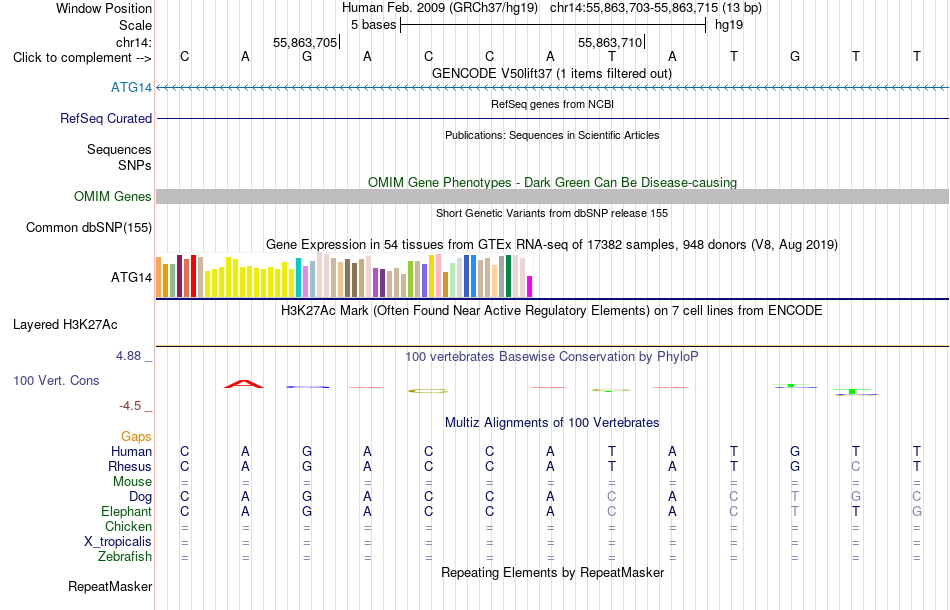Click the Scale label in the ruler
The width and height of the screenshot is (950, 610).
(x=135, y=25)
